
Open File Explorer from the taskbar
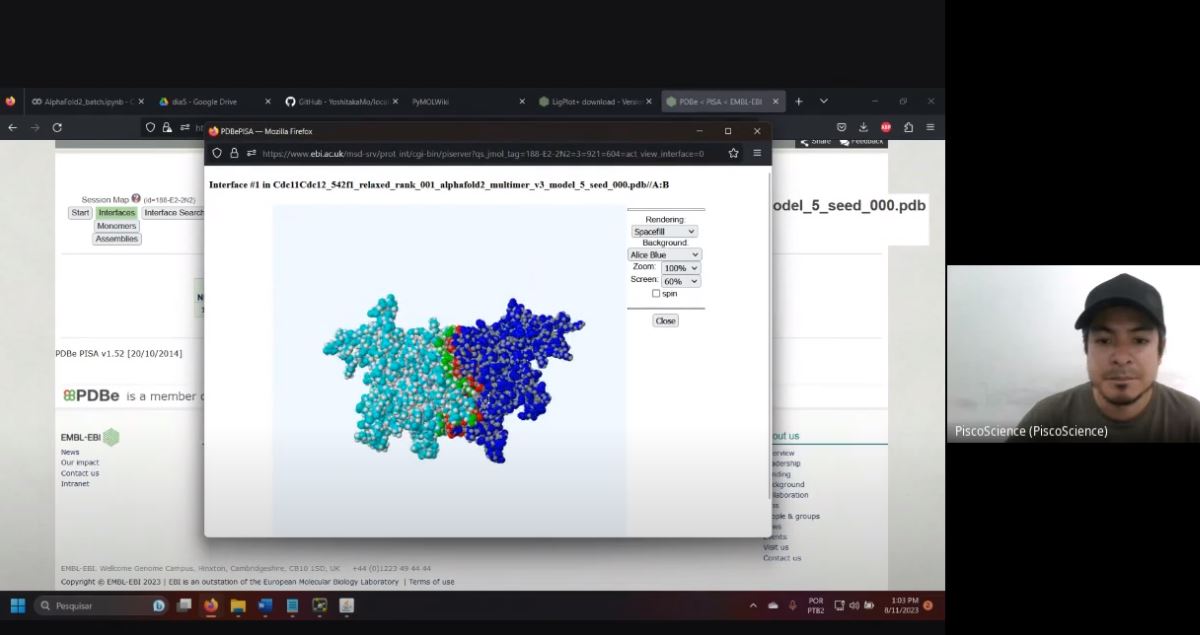[238, 605]
